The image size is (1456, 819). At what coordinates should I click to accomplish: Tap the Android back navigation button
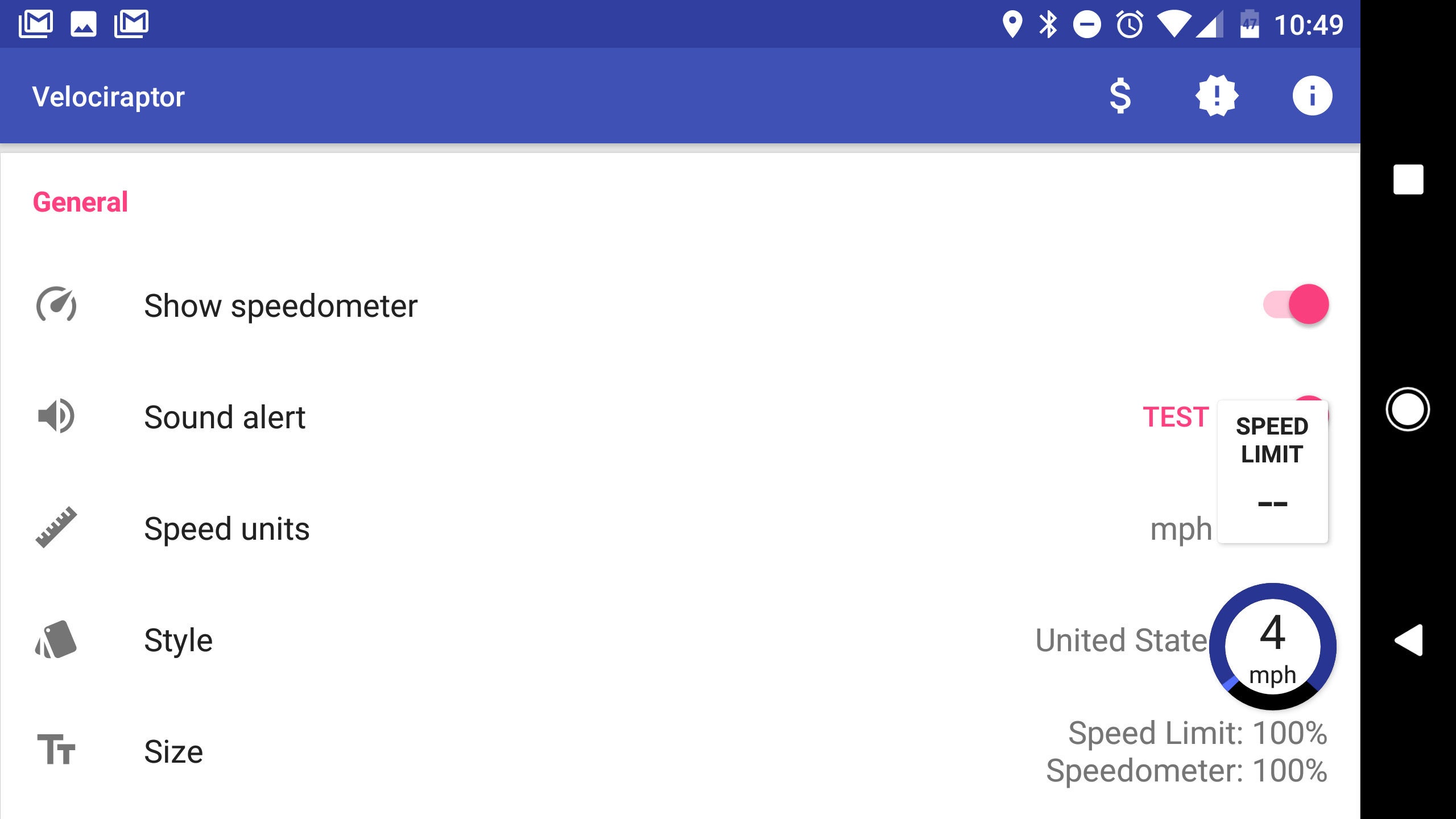[1409, 640]
